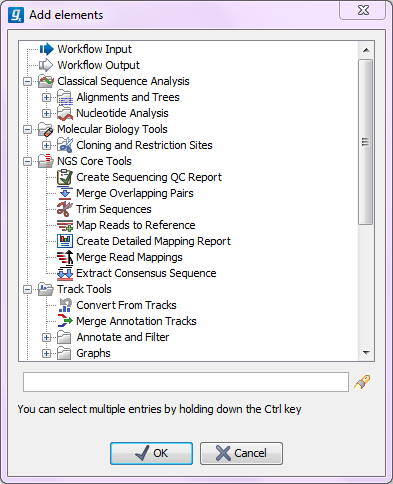Collapse the NGS Core Tools node
Screen dimensions: 393x484
click(x=28, y=161)
